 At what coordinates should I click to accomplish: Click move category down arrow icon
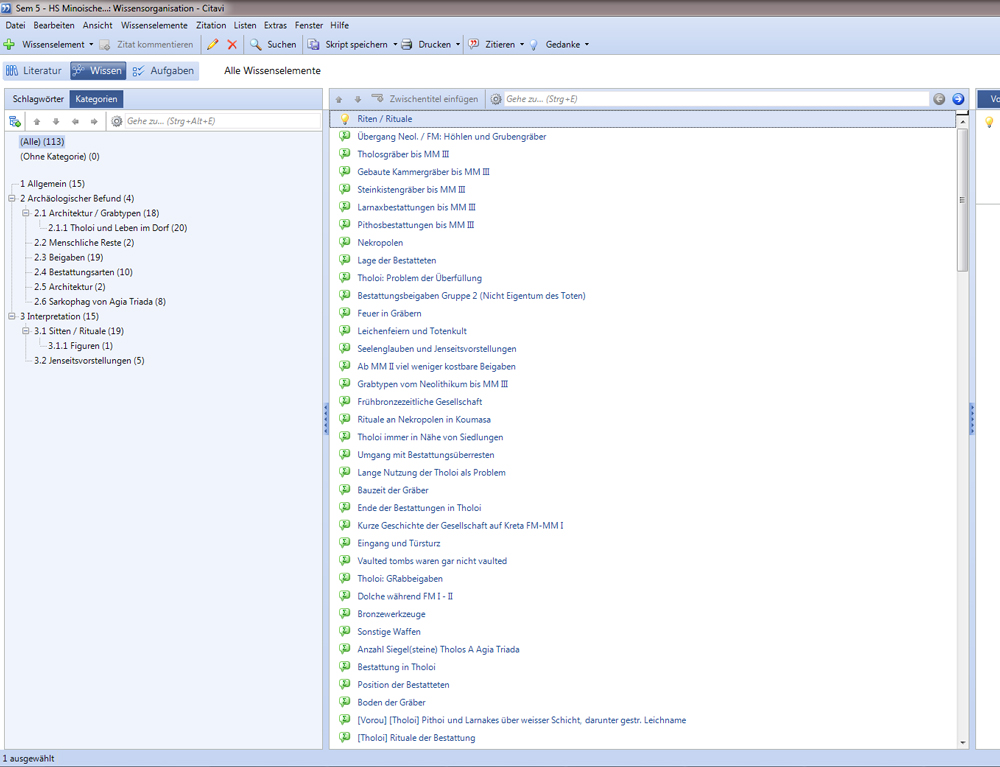56,121
